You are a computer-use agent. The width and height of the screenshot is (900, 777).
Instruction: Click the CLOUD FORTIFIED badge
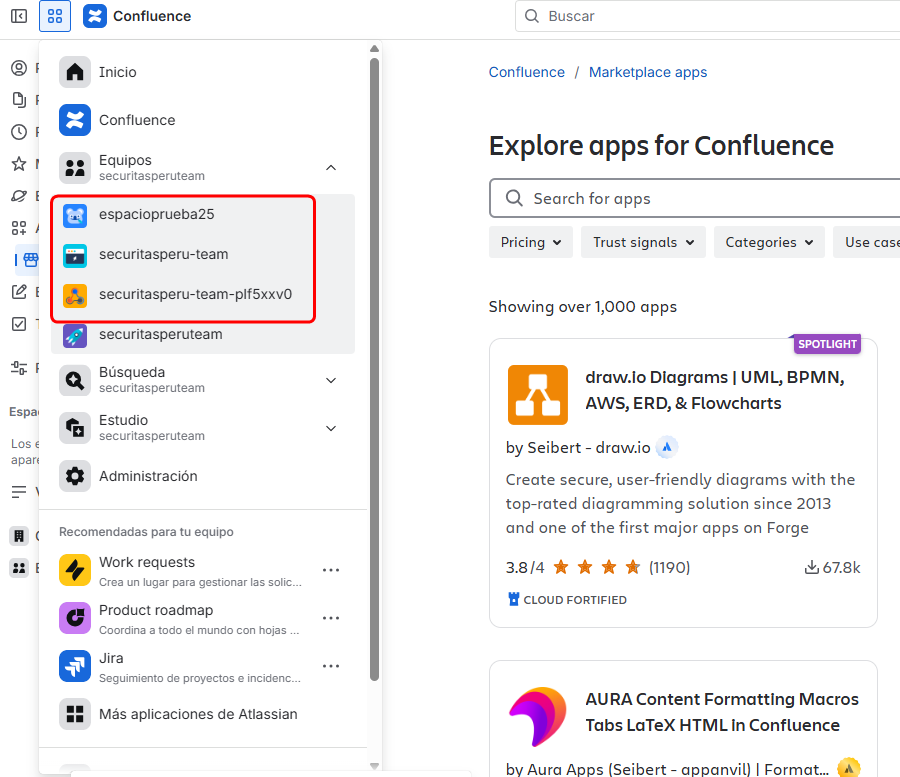[568, 600]
